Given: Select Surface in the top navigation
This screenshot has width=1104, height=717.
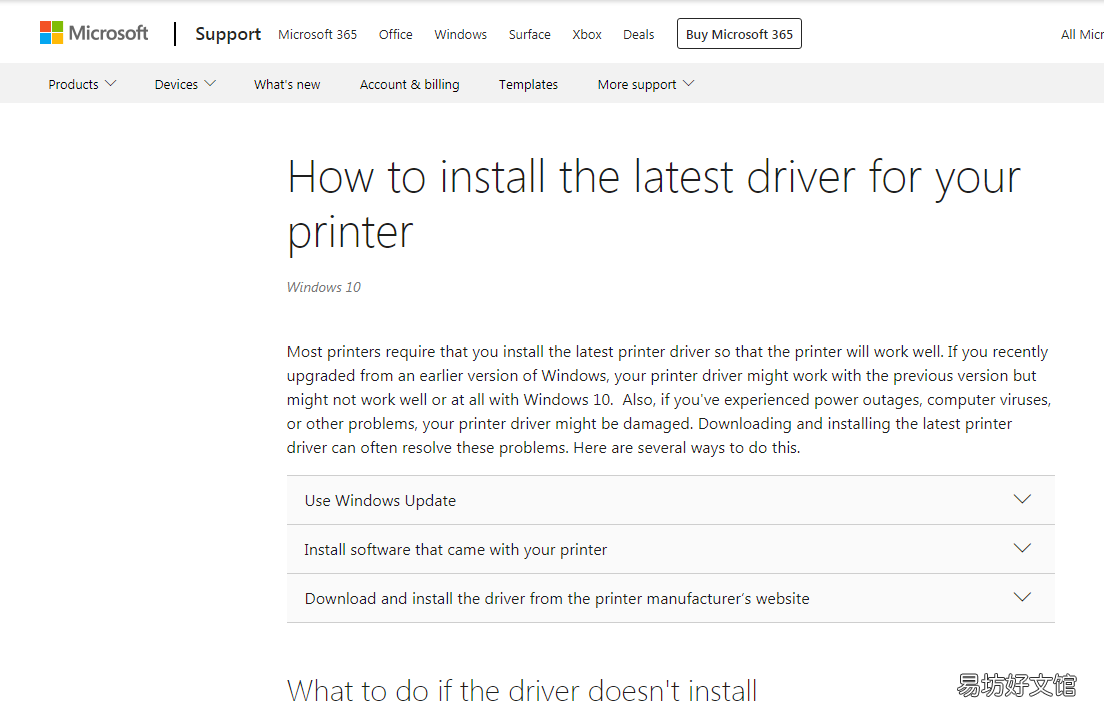Looking at the screenshot, I should pyautogui.click(x=529, y=35).
